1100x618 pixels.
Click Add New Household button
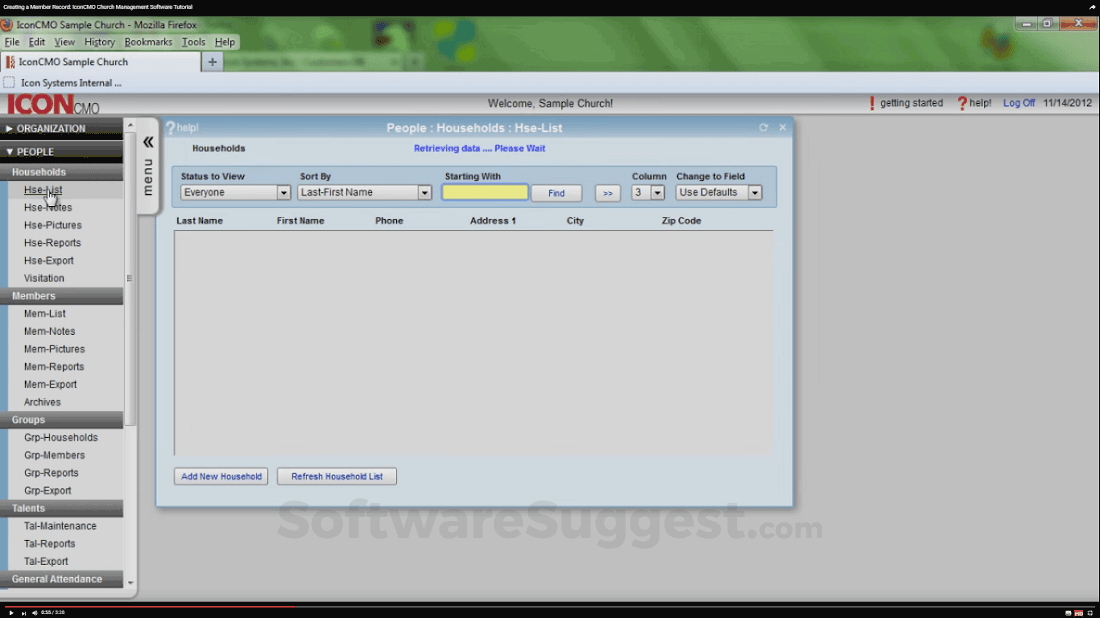(221, 476)
